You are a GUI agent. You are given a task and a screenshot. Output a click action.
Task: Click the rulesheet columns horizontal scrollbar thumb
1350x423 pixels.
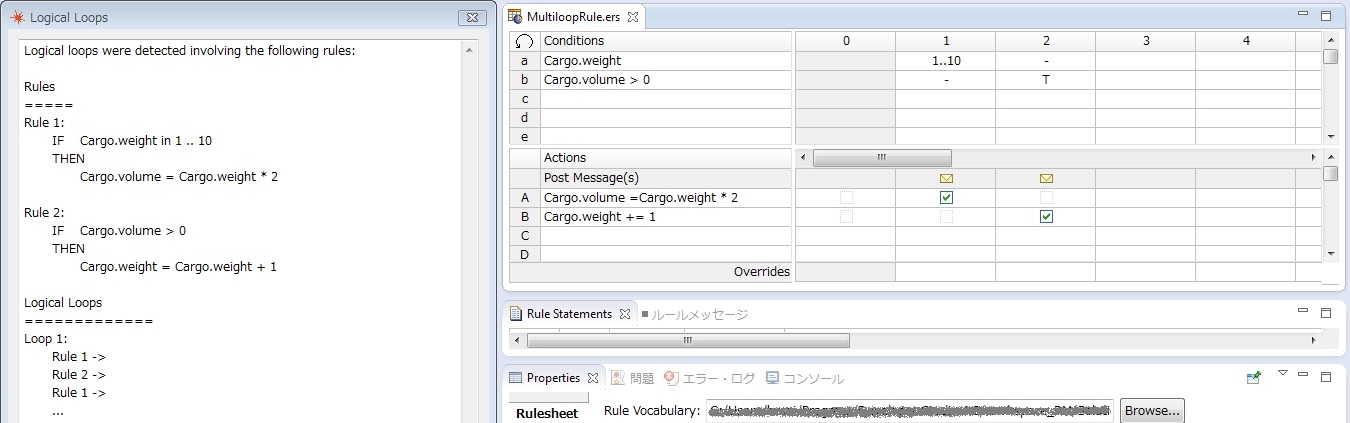click(x=882, y=158)
